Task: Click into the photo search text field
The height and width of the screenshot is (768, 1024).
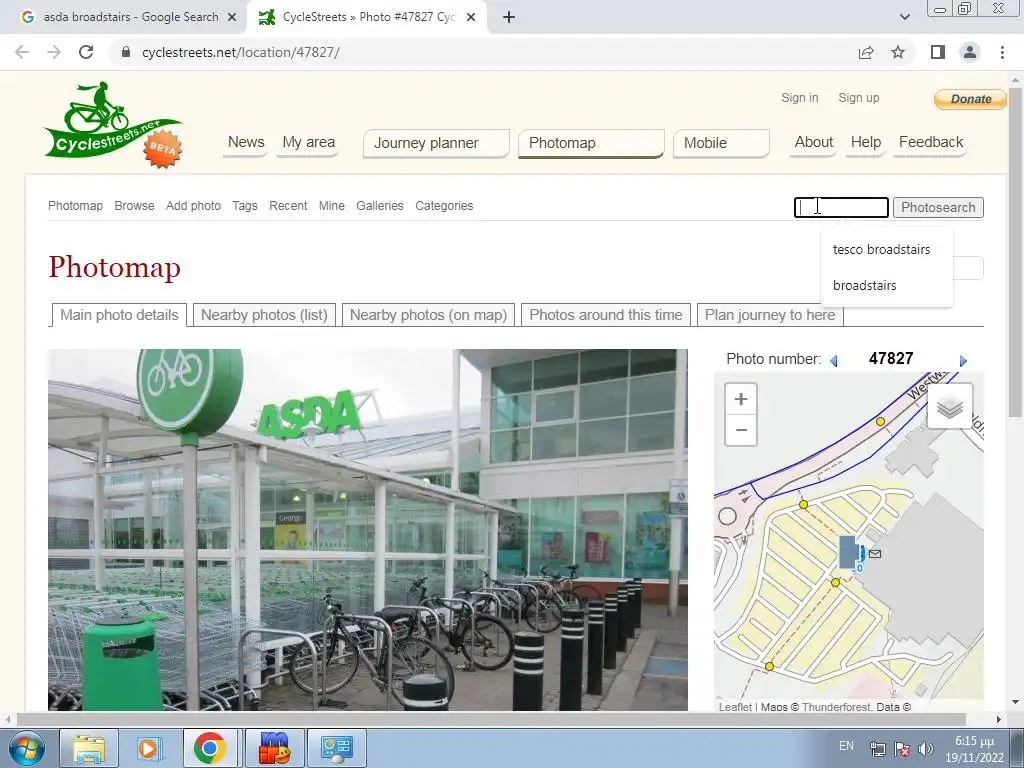Action: pyautogui.click(x=841, y=208)
